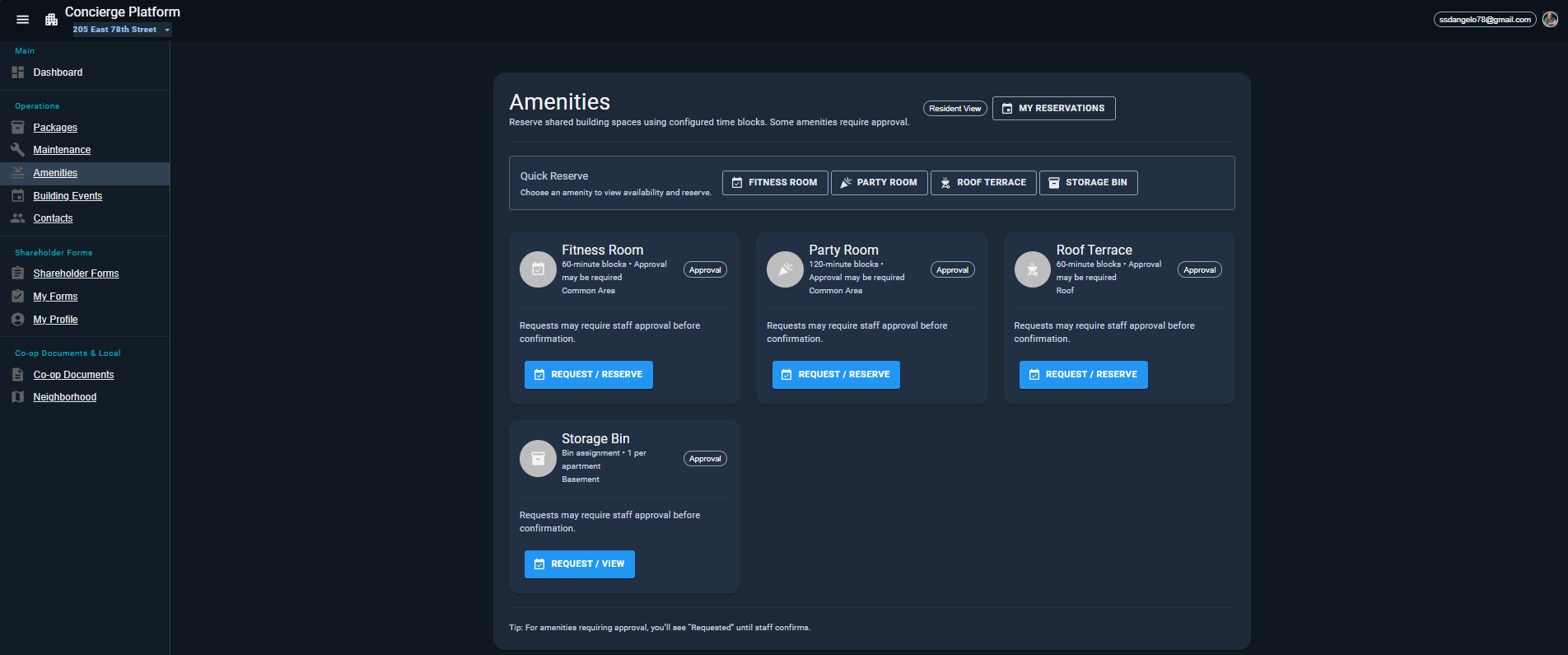Image resolution: width=1568 pixels, height=655 pixels.
Task: Click the Contacts people icon
Action: tap(18, 218)
